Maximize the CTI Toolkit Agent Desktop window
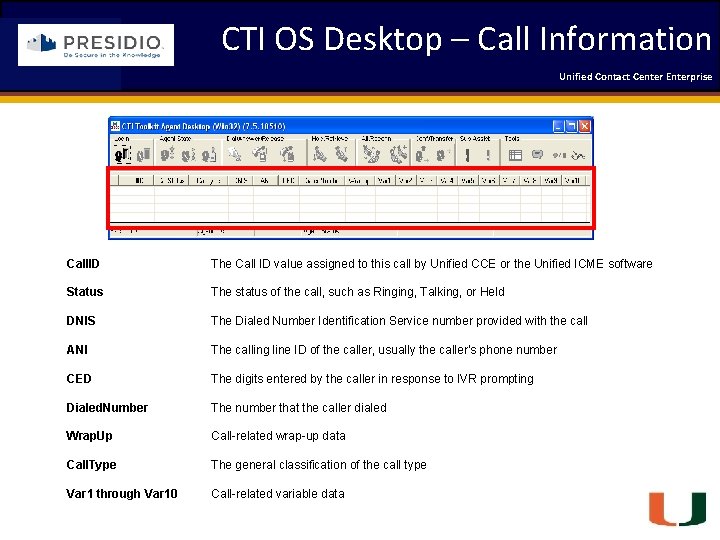This screenshot has width=720, height=540. click(571, 126)
